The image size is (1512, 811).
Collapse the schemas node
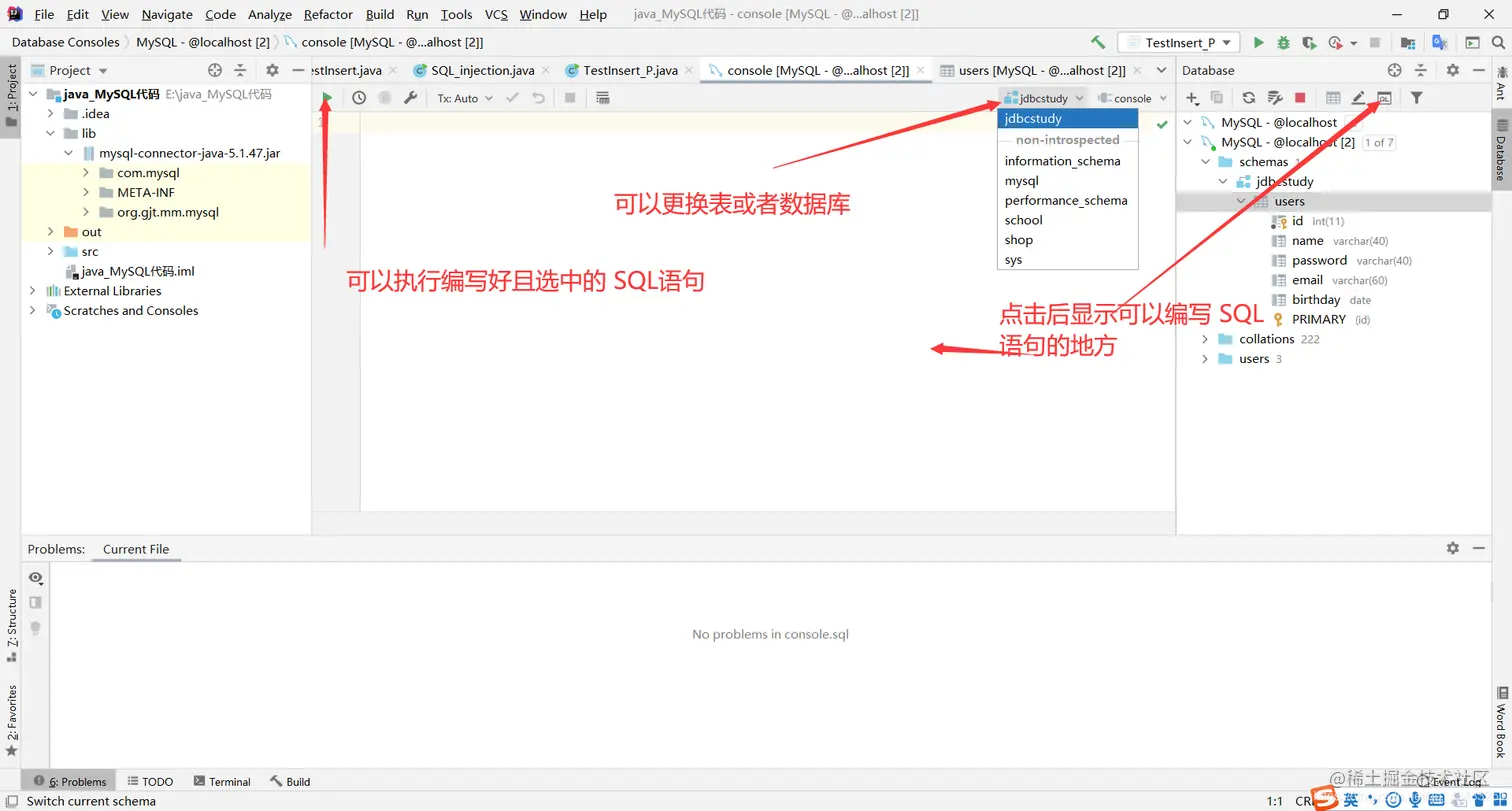1206,162
